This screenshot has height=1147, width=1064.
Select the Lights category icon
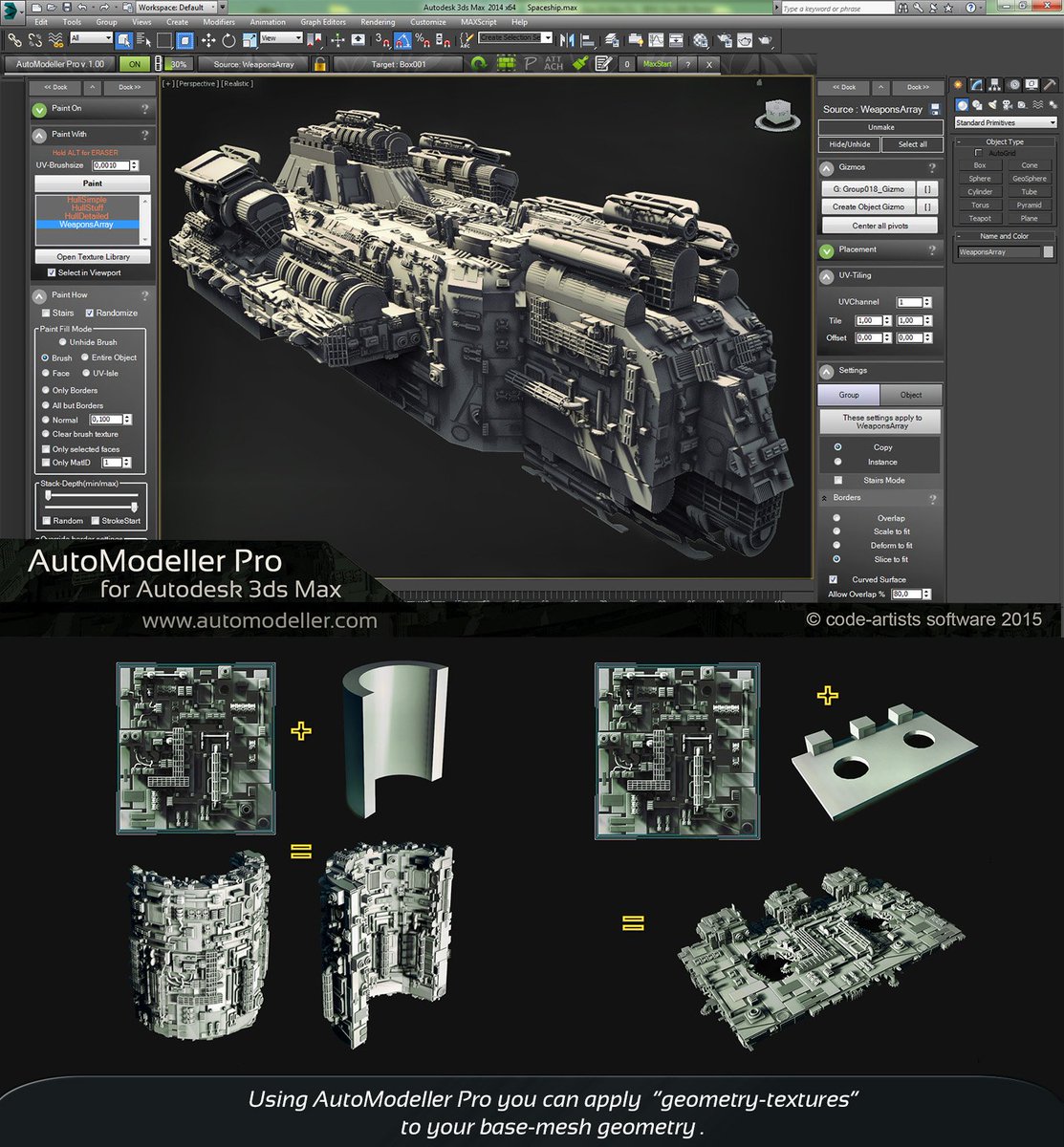tap(991, 105)
